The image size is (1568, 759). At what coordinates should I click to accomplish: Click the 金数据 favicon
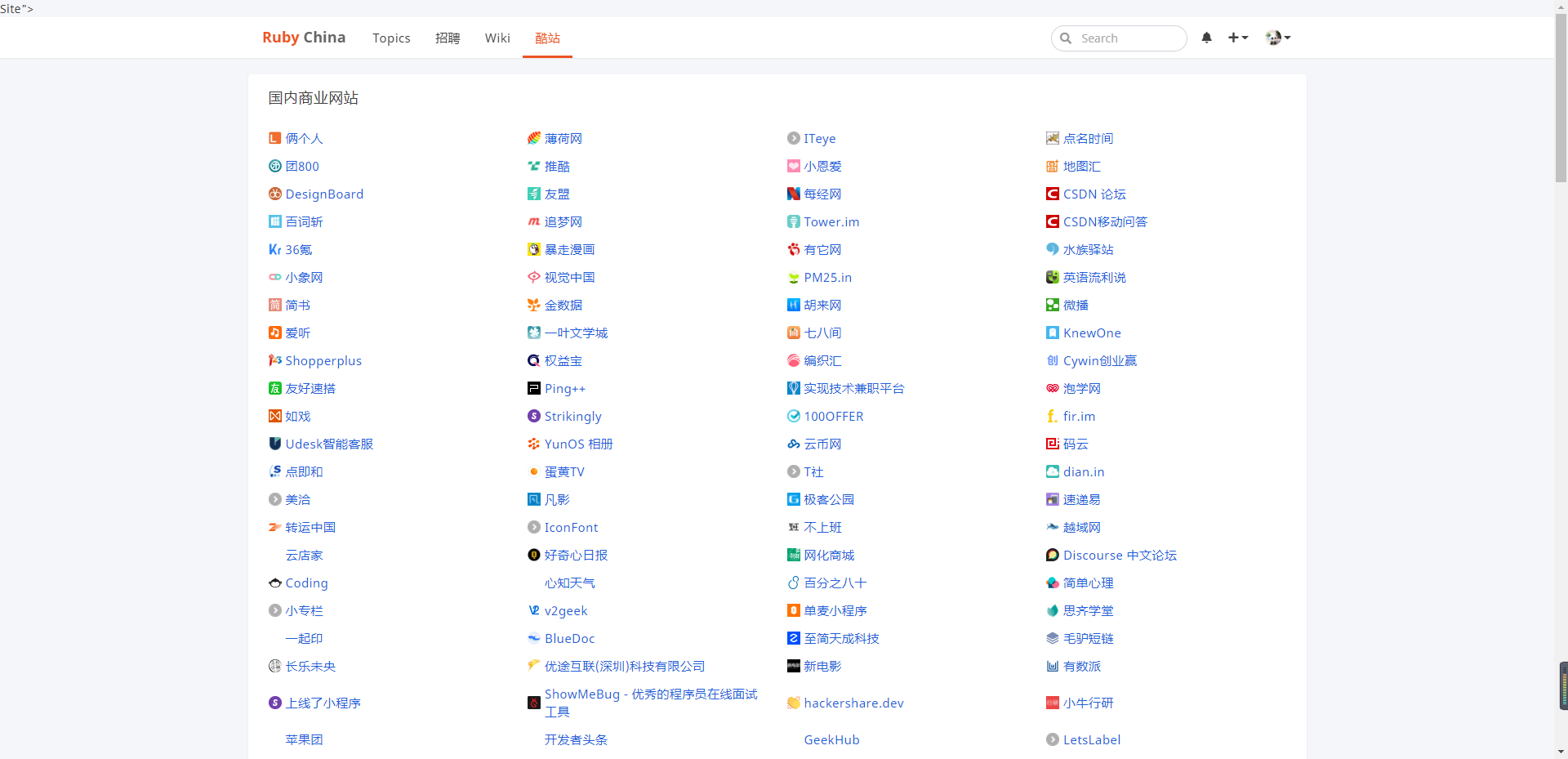coord(534,305)
